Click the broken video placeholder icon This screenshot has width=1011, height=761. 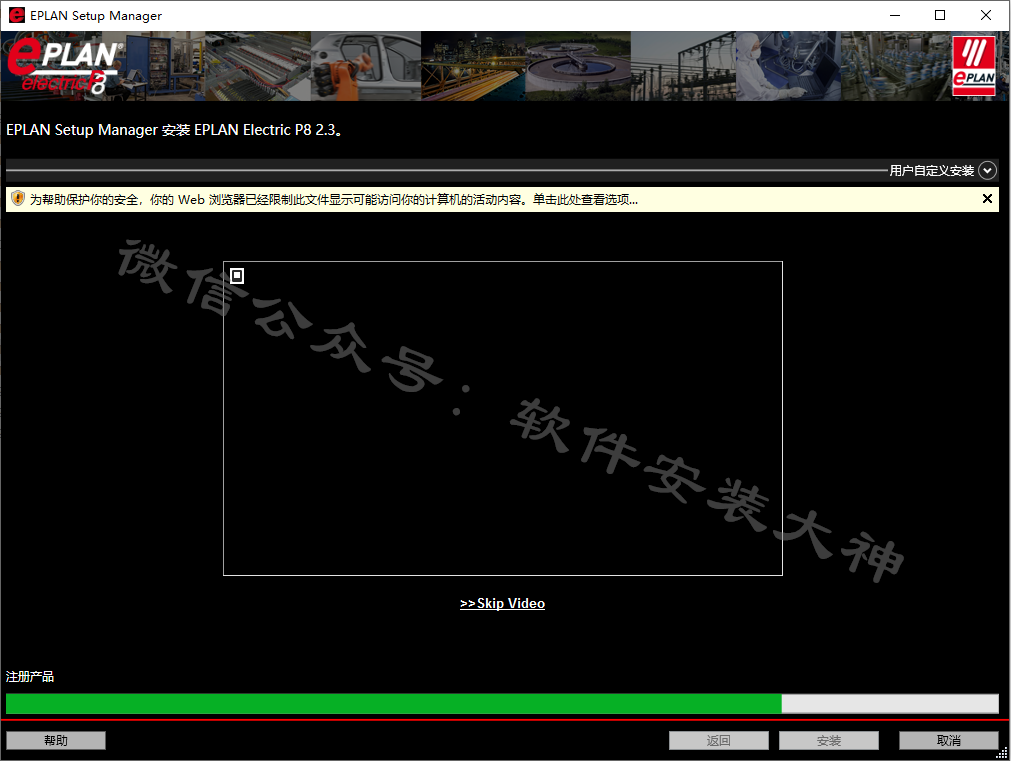(x=237, y=276)
